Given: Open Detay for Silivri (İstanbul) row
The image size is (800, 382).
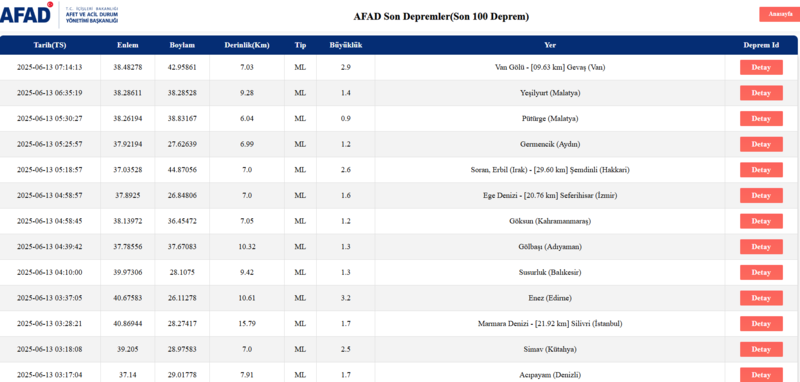Looking at the screenshot, I should click(761, 324).
